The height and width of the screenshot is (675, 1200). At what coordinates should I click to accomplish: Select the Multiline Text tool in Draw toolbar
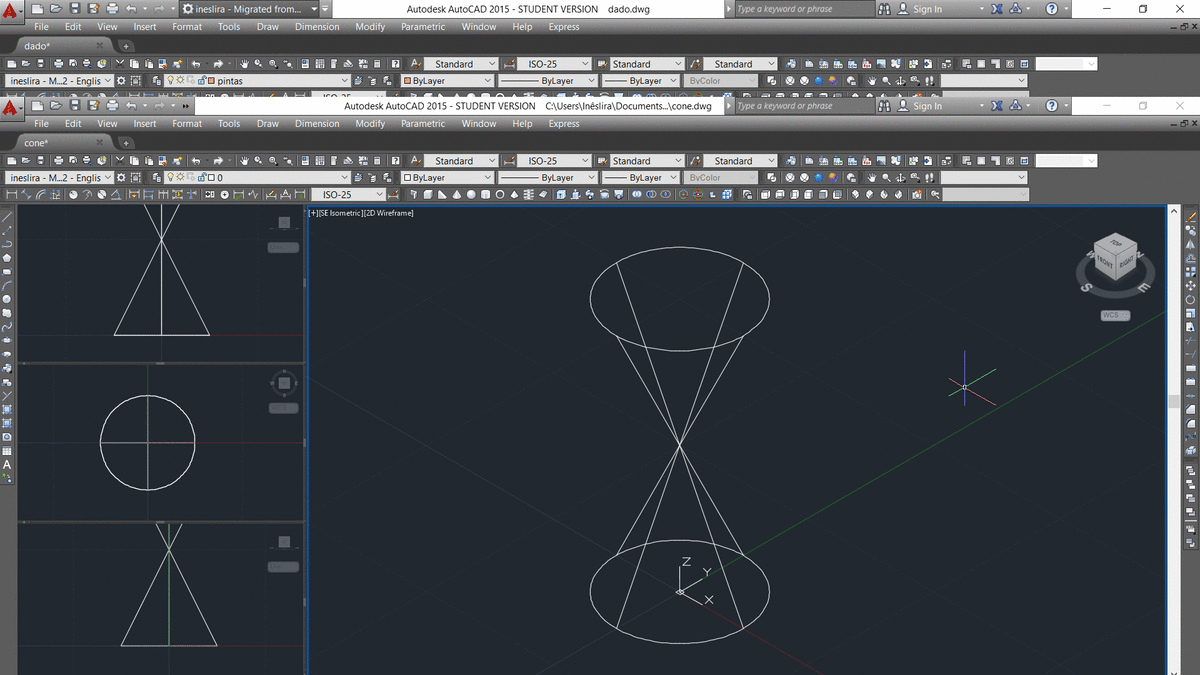(7, 464)
